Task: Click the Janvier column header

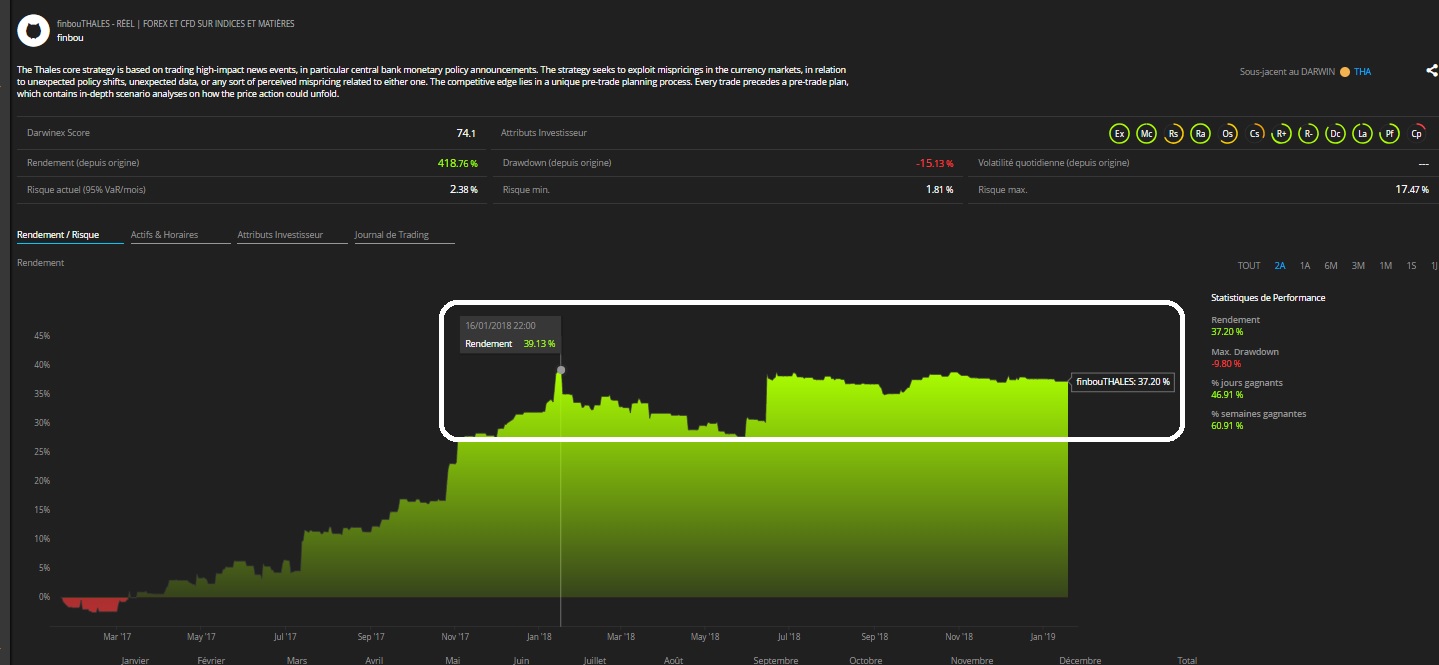Action: (x=135, y=660)
